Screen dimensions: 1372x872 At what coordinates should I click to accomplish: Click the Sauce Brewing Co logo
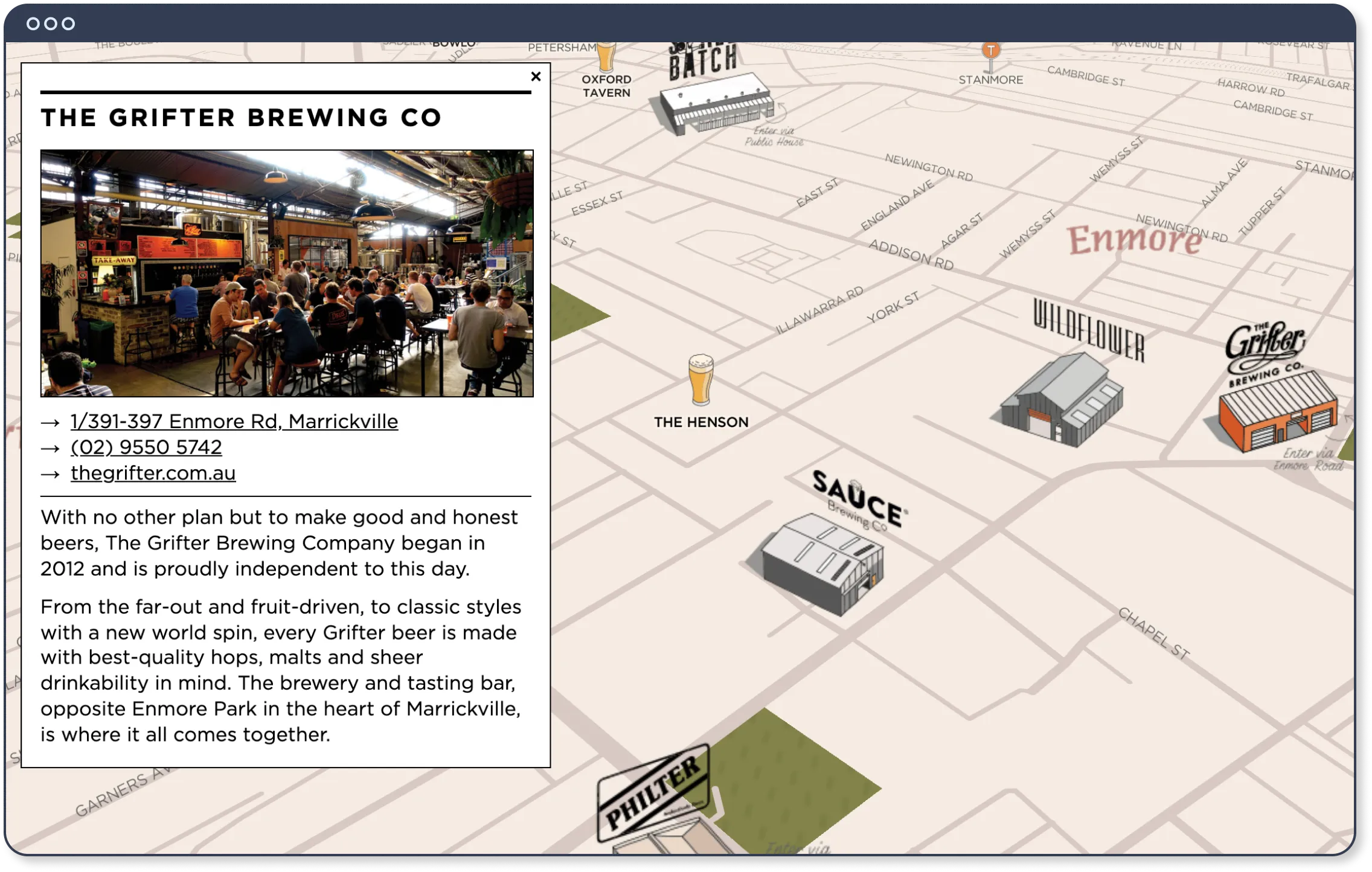(860, 501)
